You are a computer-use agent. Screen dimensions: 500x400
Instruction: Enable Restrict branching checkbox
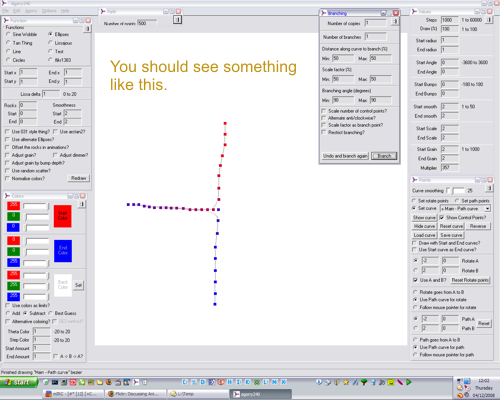[324, 132]
